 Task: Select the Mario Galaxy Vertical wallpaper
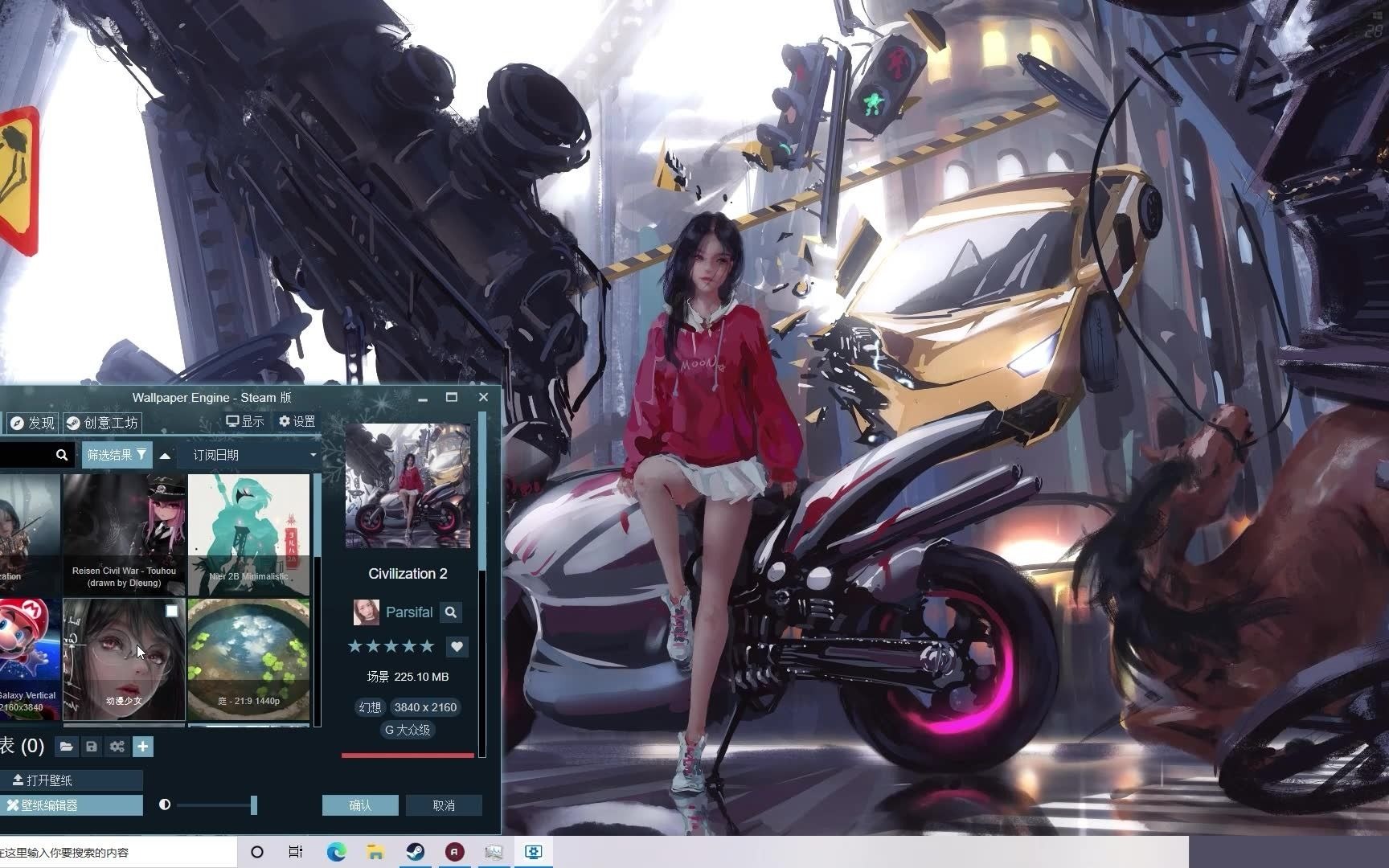30,659
